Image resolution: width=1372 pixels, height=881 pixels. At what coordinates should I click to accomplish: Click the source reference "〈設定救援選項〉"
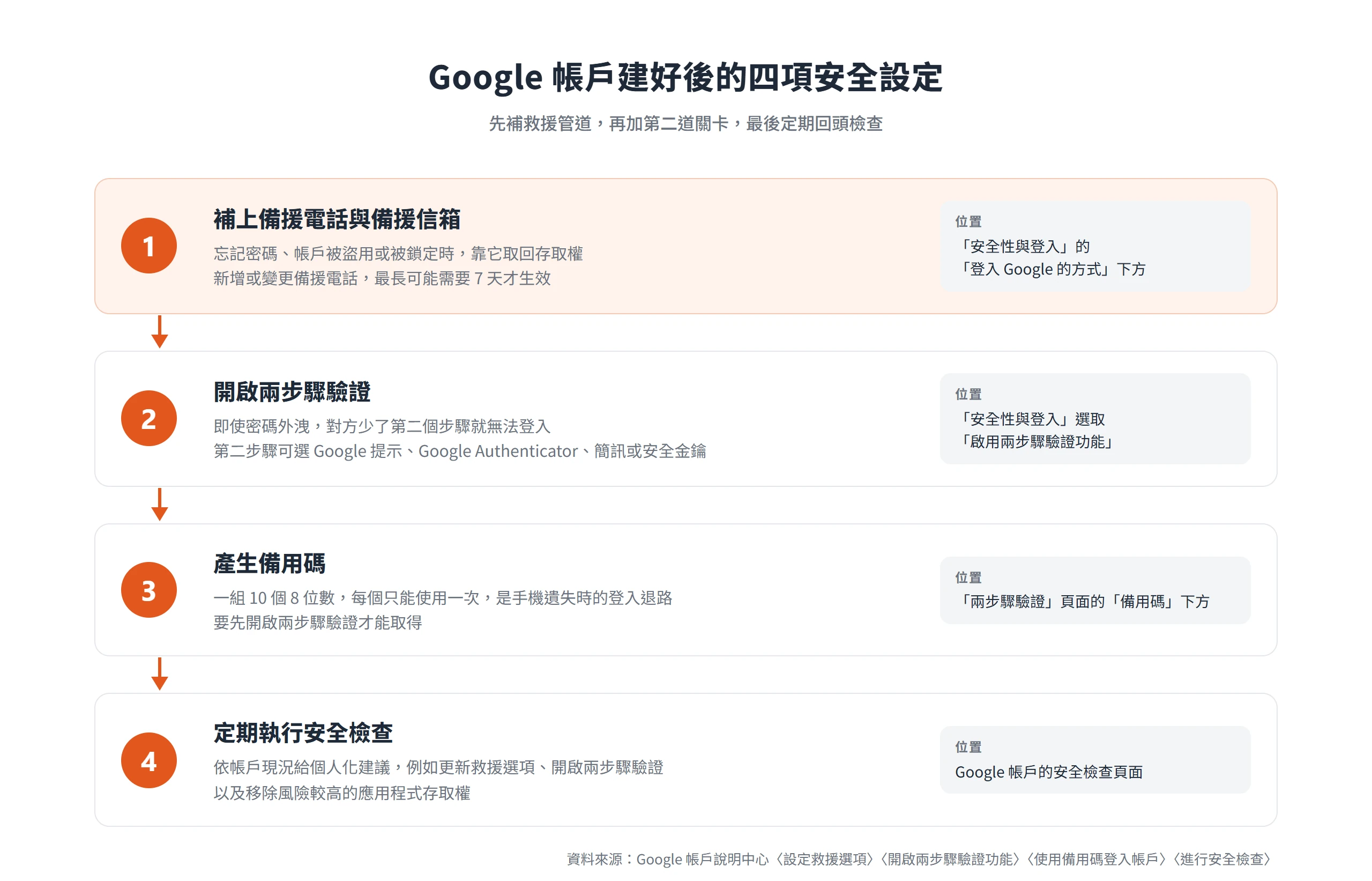(824, 859)
